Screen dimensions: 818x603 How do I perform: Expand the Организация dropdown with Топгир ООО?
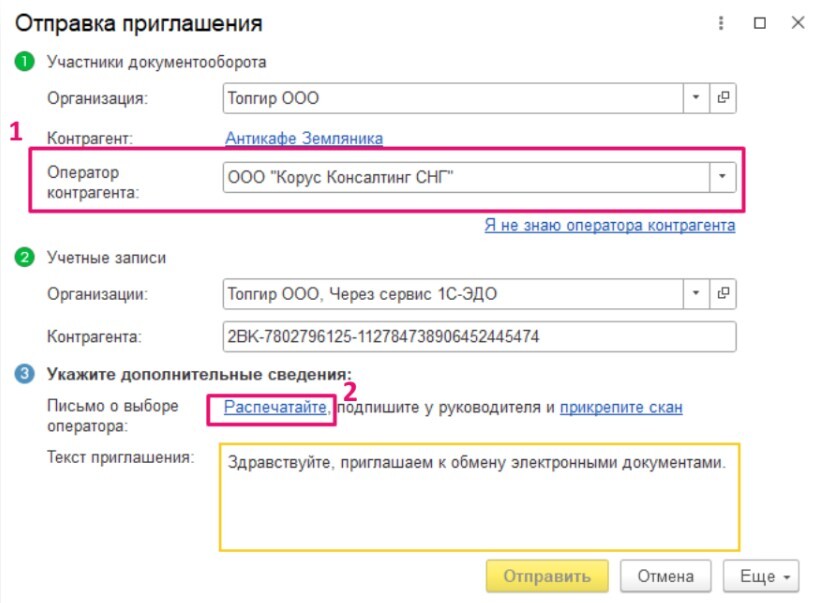tap(696, 98)
